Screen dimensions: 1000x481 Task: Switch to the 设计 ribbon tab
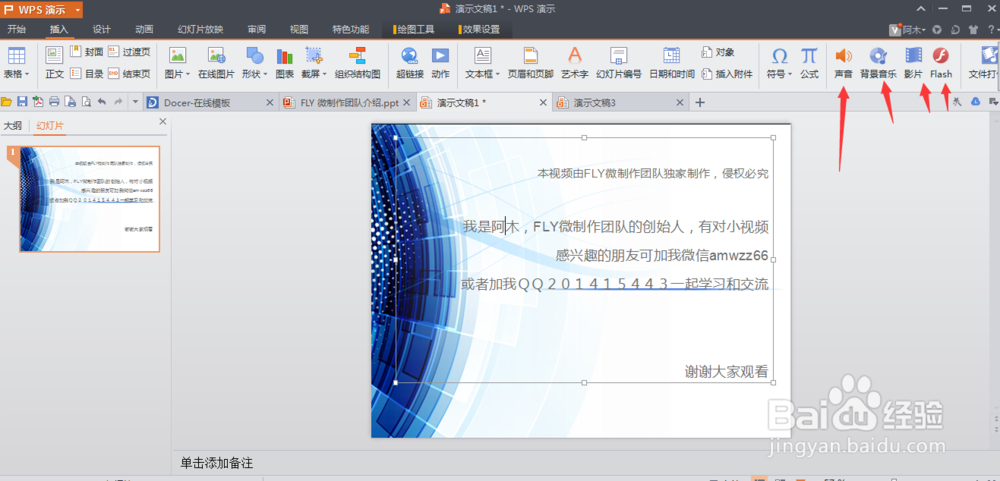[101, 29]
